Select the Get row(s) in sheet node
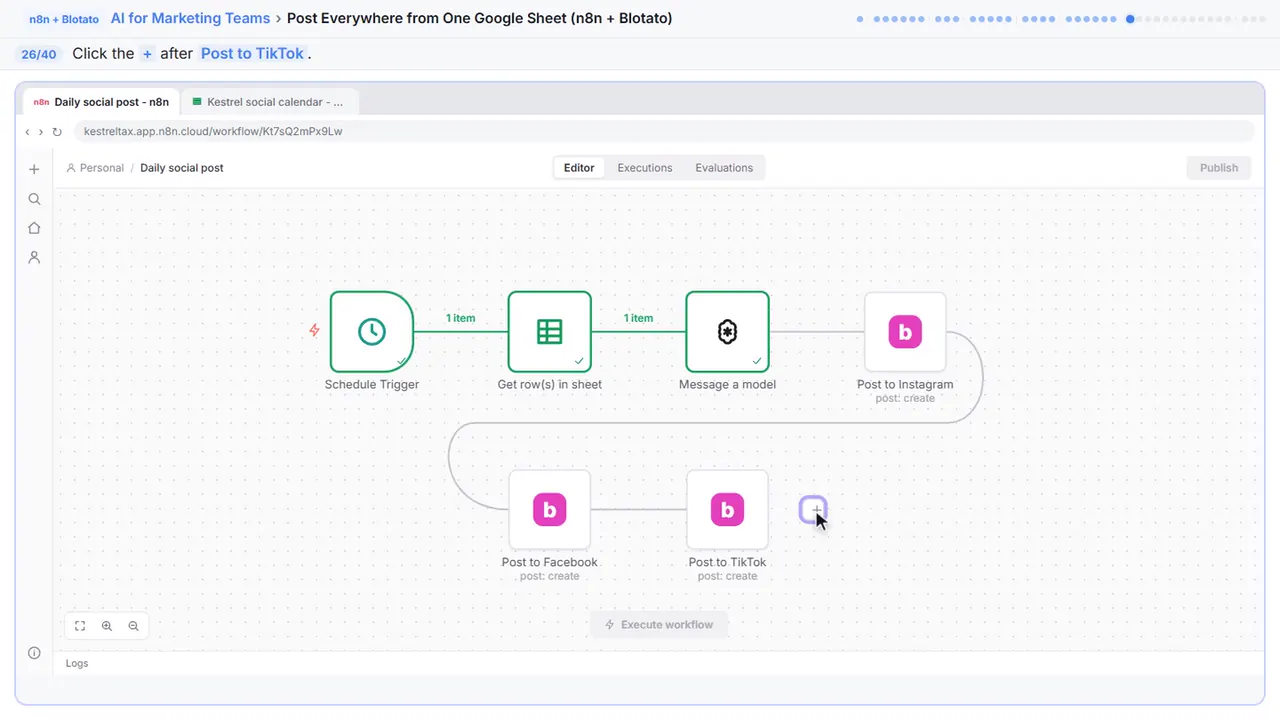1280x720 pixels. tap(550, 332)
